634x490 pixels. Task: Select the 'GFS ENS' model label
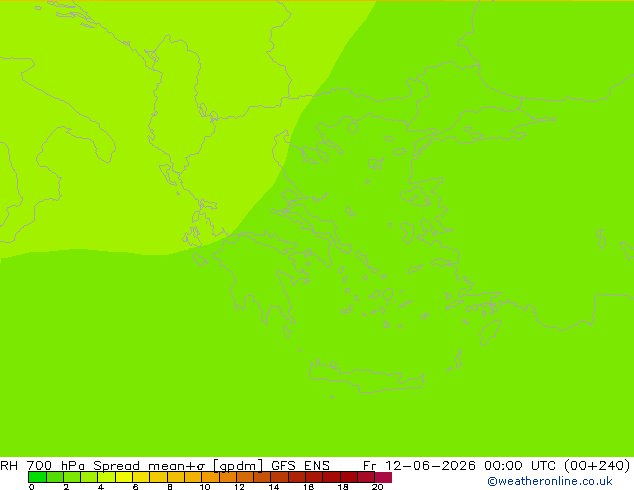point(300,465)
